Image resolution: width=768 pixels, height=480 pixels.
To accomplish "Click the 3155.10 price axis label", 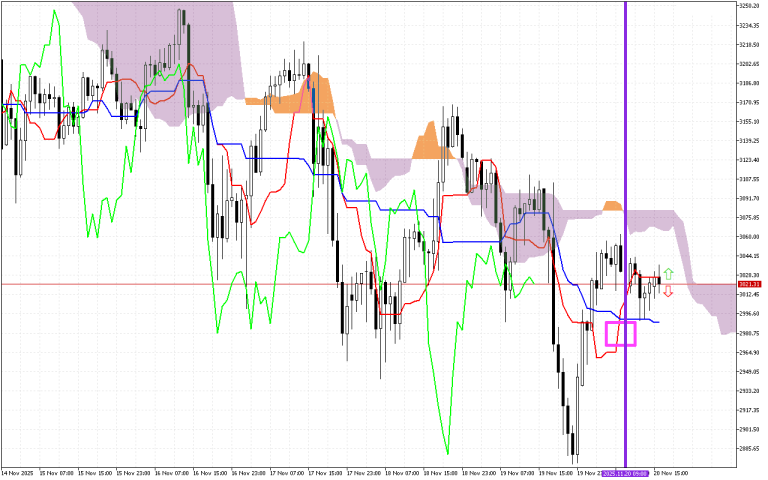I will tap(749, 121).
